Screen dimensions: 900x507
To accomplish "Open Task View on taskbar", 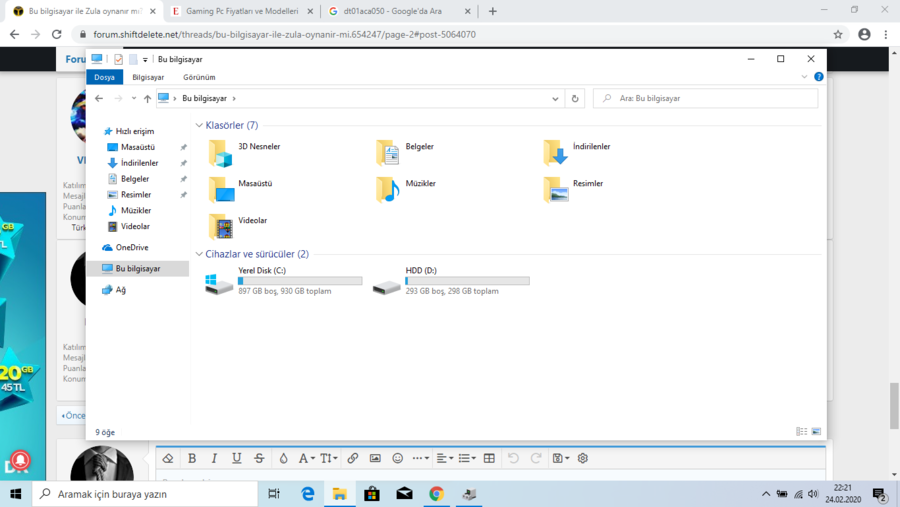I will (x=274, y=494).
